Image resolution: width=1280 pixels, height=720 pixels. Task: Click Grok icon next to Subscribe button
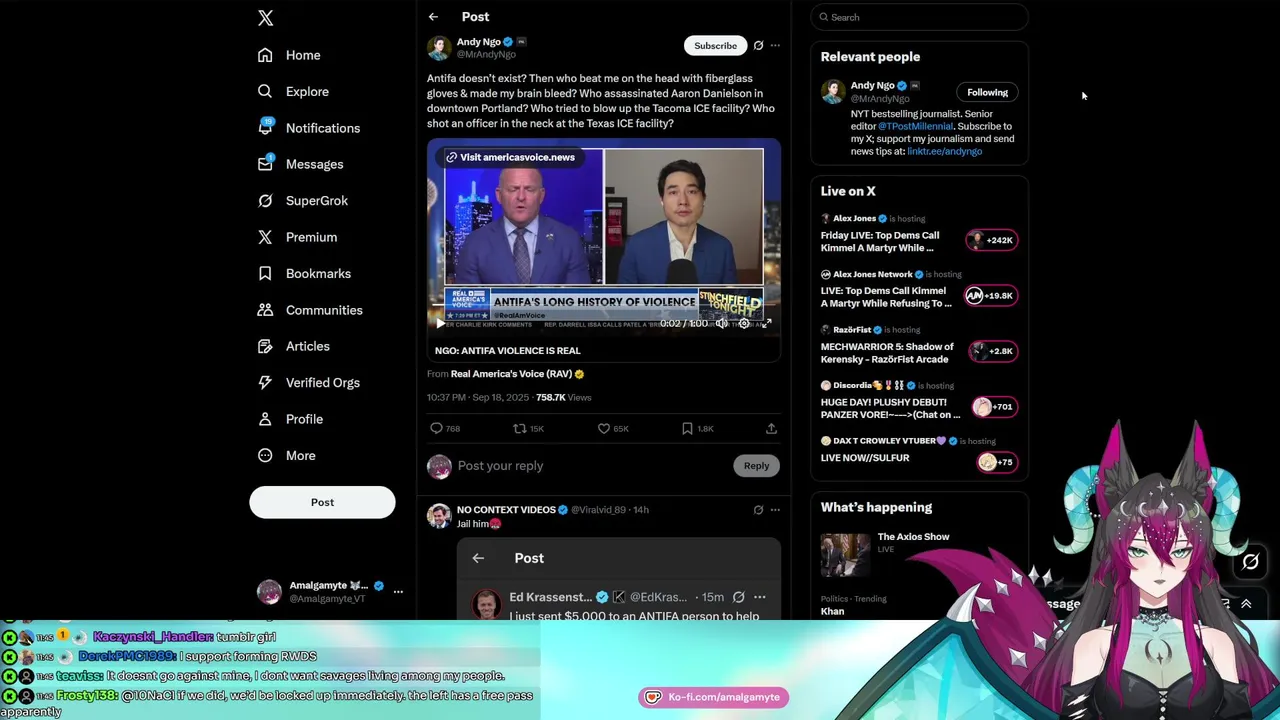click(758, 45)
